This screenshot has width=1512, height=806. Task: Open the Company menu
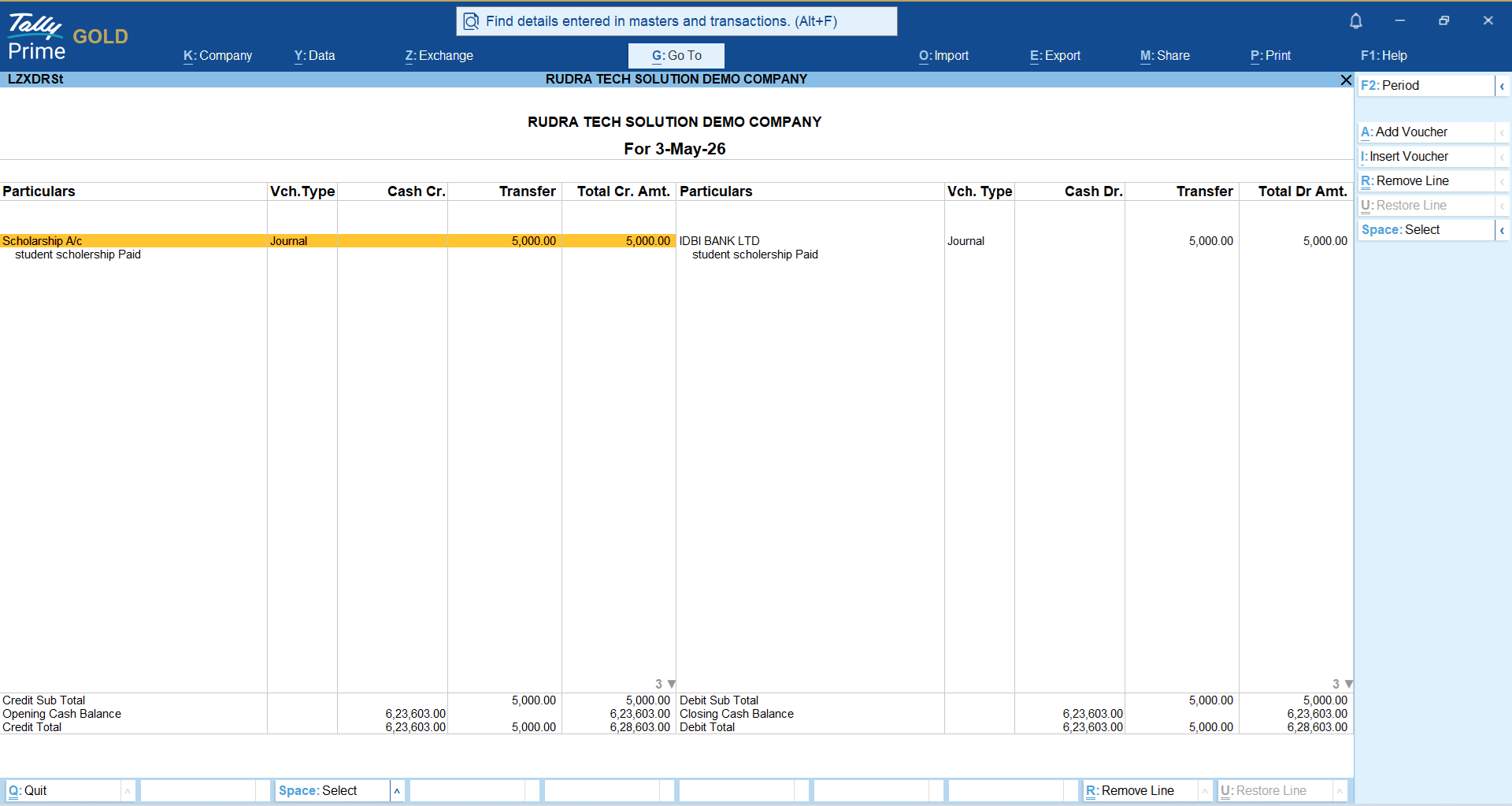[217, 56]
